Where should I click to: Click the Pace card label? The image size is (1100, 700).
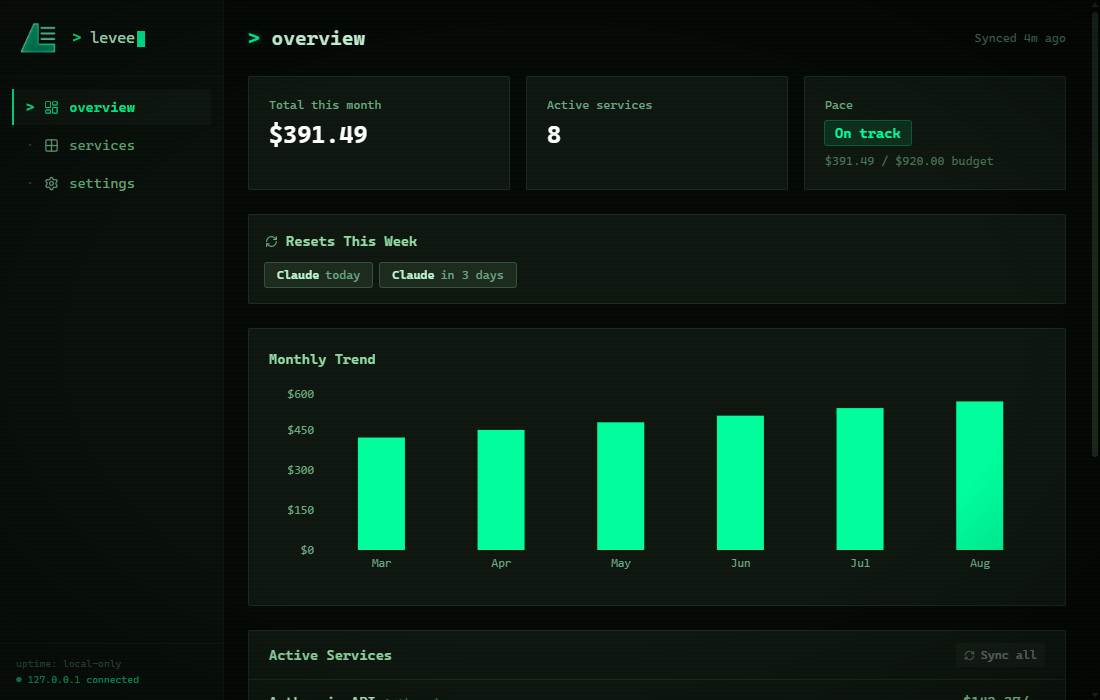coord(838,105)
